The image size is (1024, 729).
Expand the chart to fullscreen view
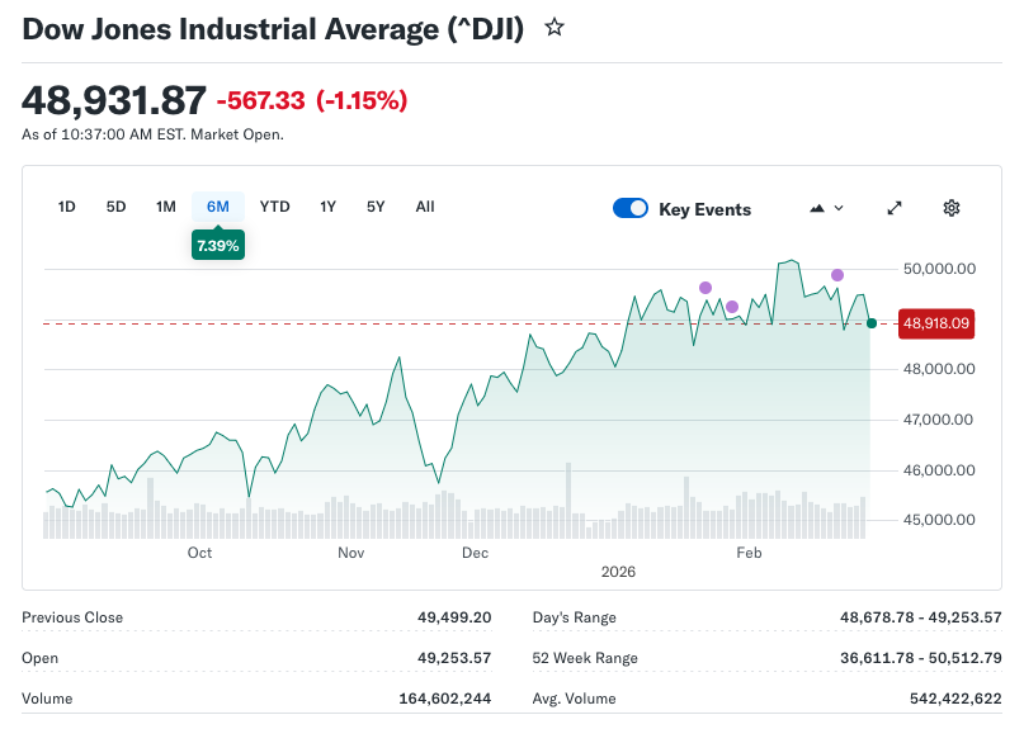click(894, 208)
